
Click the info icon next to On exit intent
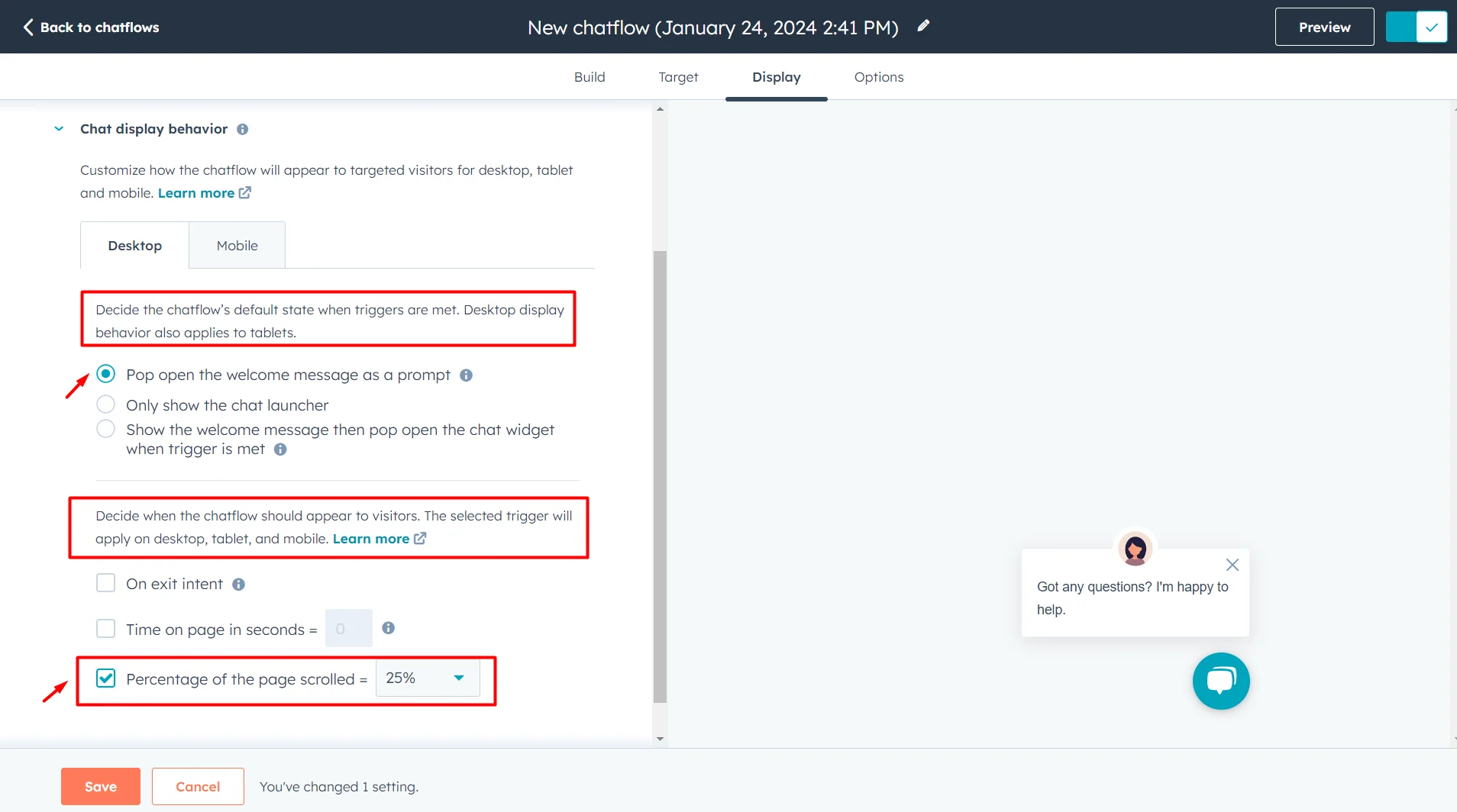239,584
